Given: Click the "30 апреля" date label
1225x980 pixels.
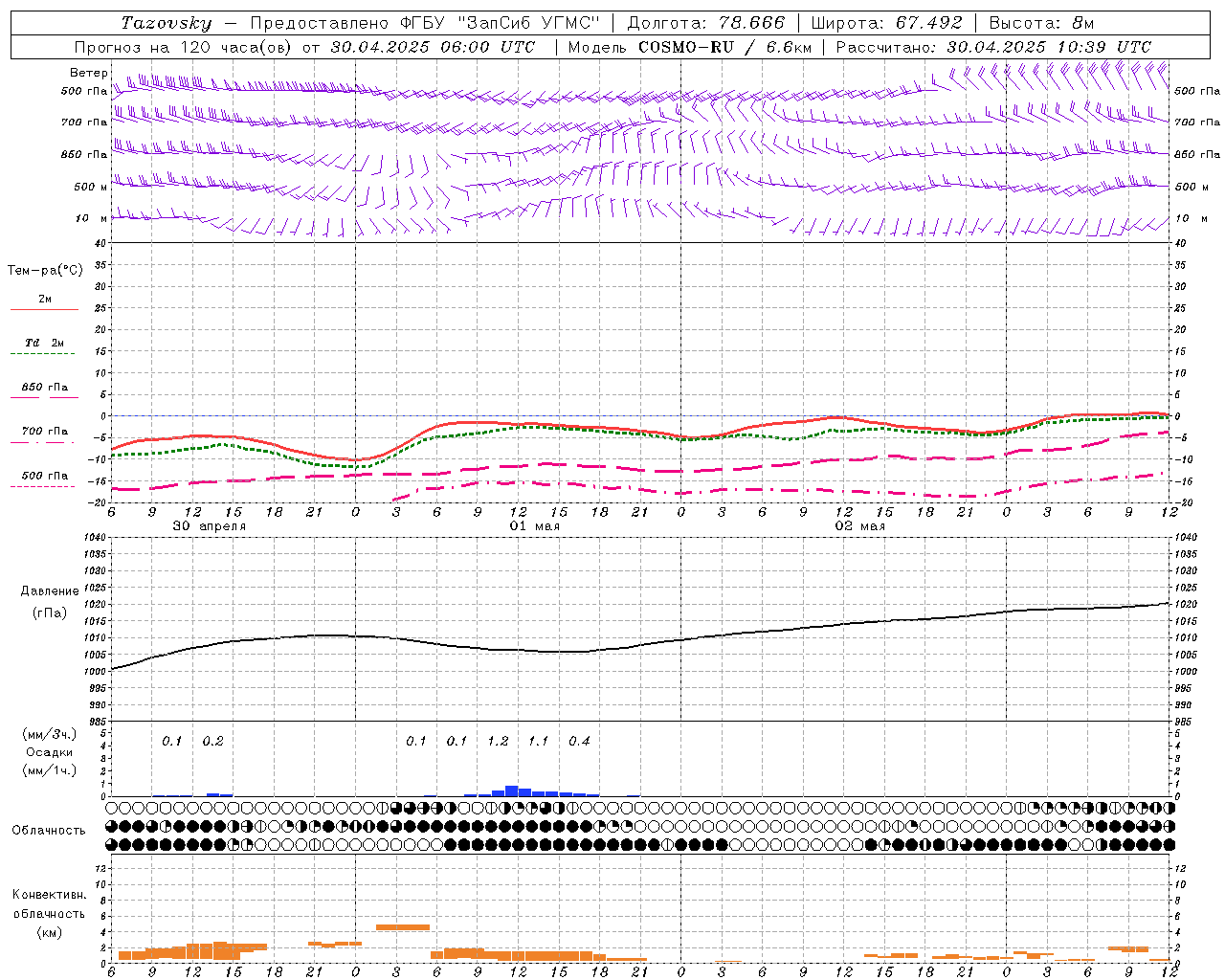Looking at the screenshot, I should [210, 526].
